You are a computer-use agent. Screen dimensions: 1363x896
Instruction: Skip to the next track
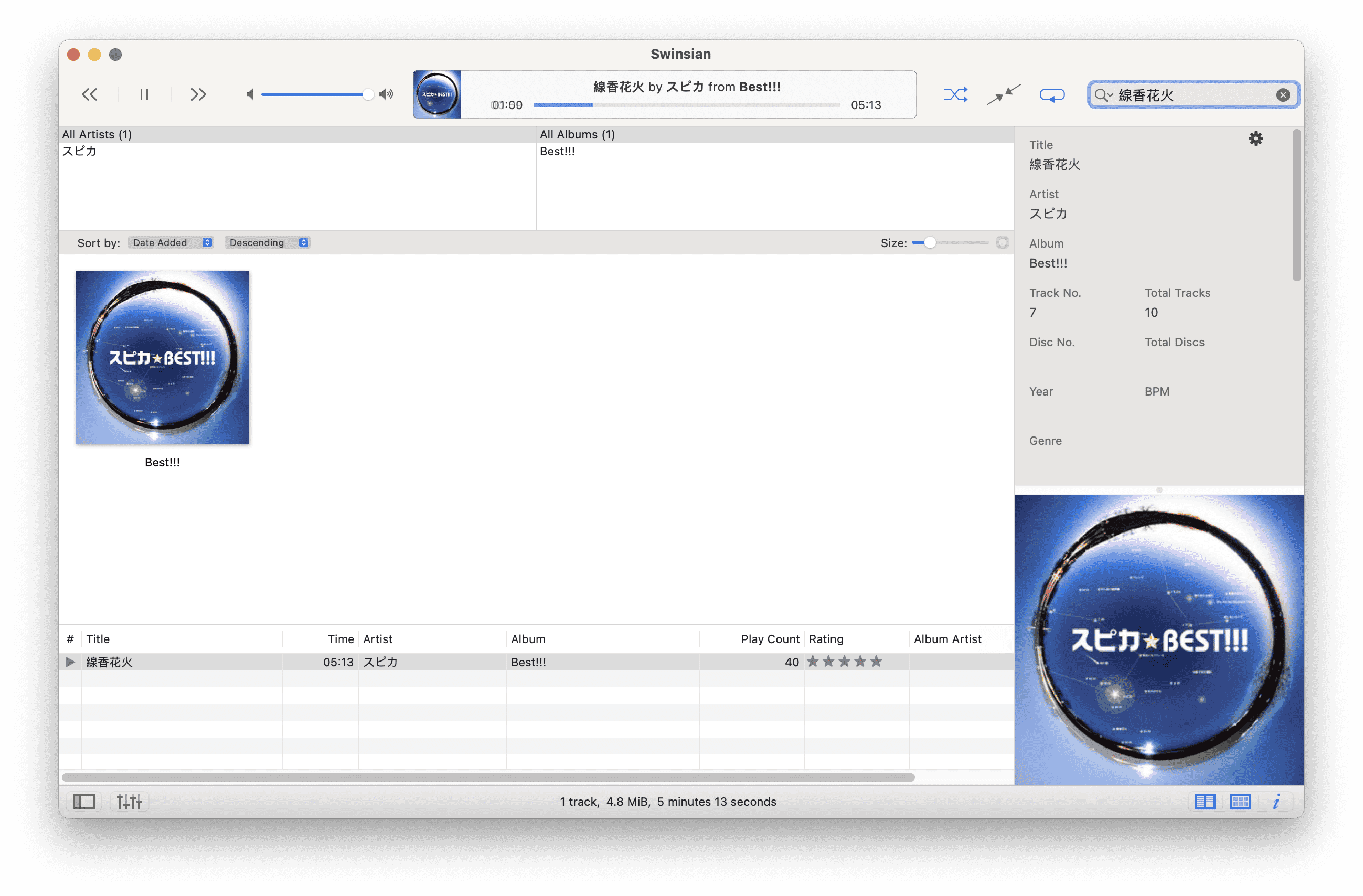pyautogui.click(x=198, y=94)
